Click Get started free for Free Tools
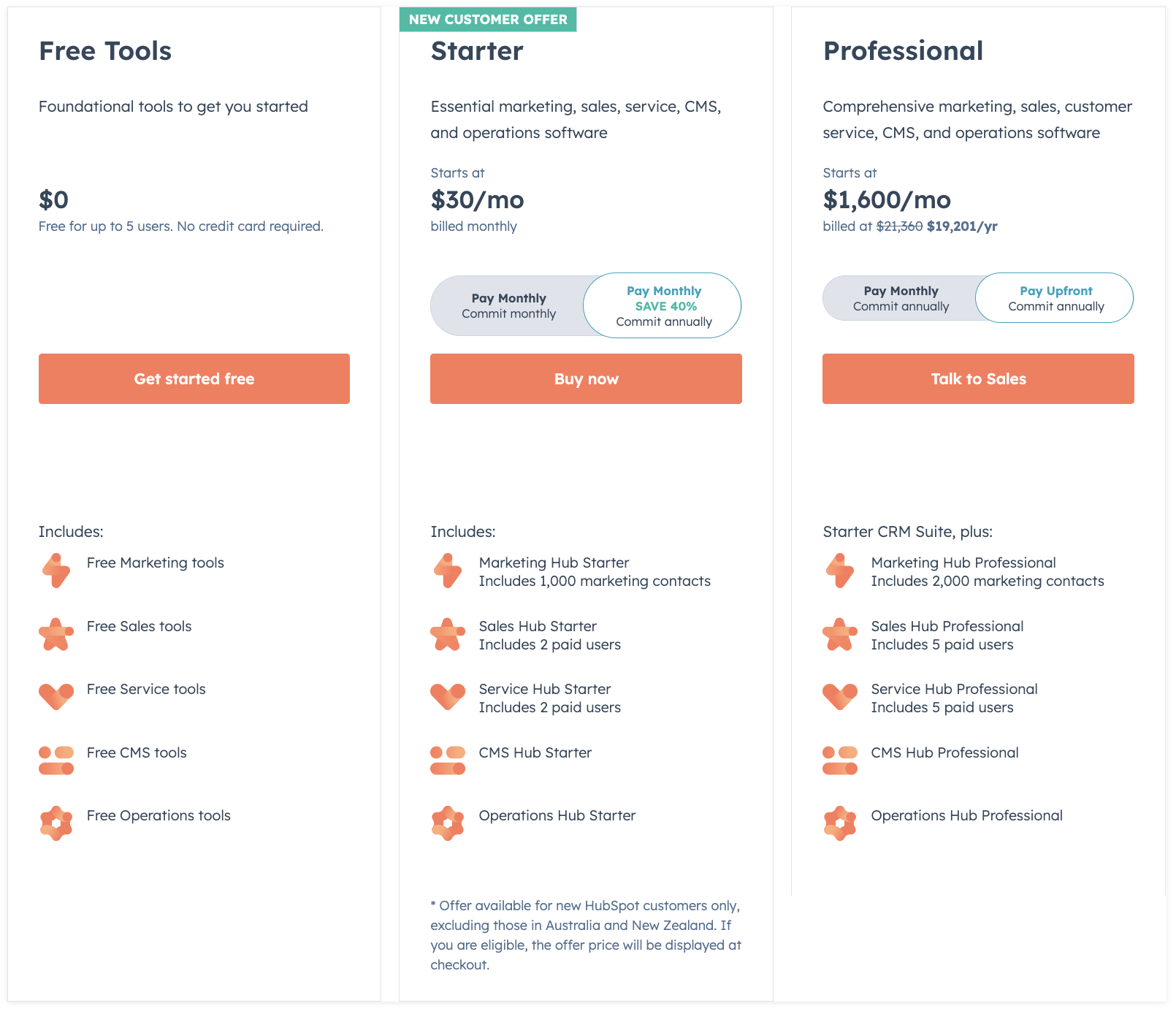Image resolution: width=1176 pixels, height=1014 pixels. [x=194, y=378]
